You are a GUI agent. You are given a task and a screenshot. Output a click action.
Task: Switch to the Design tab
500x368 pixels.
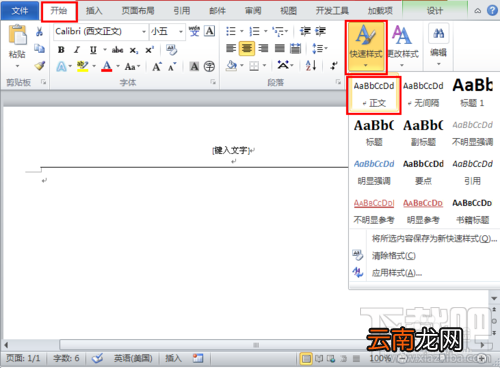coord(435,11)
